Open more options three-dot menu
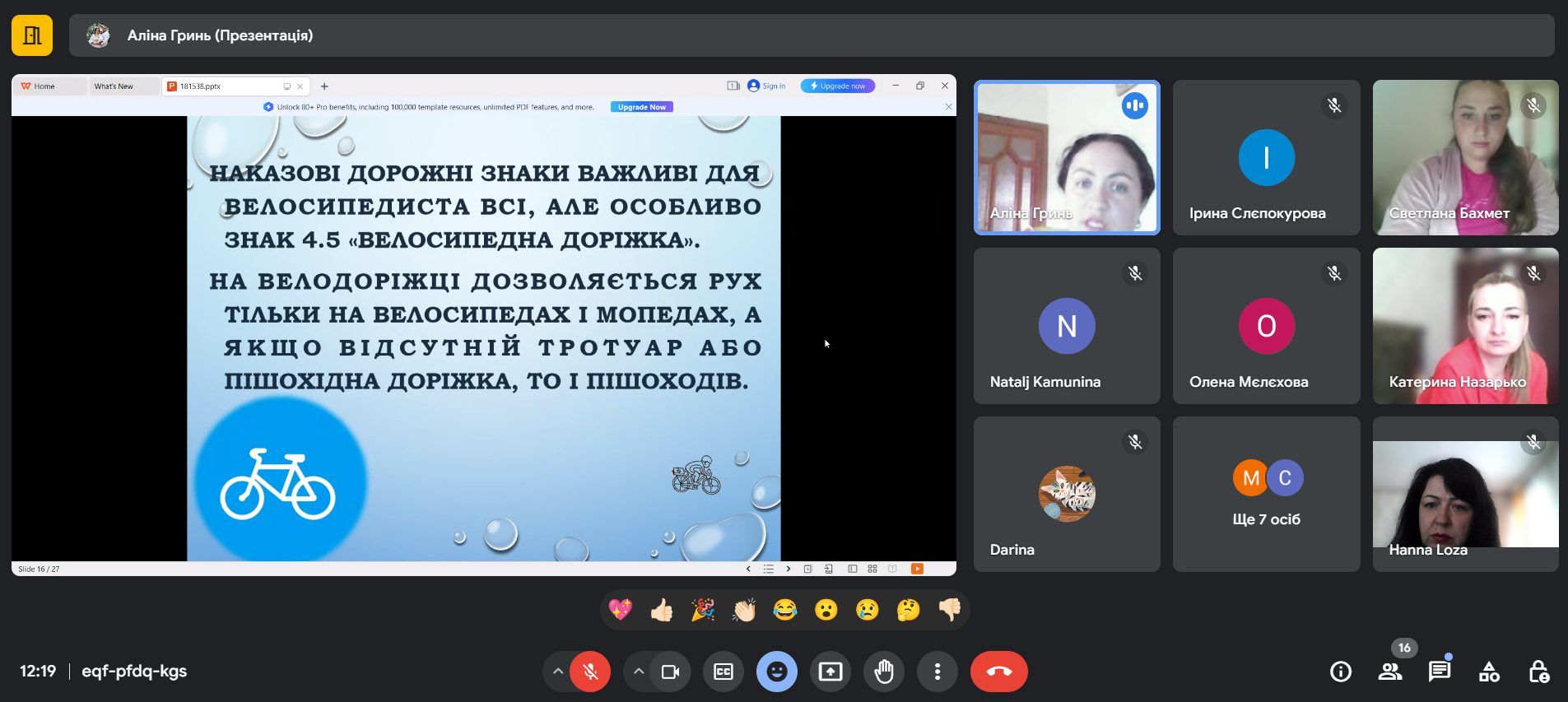1568x702 pixels. (937, 672)
